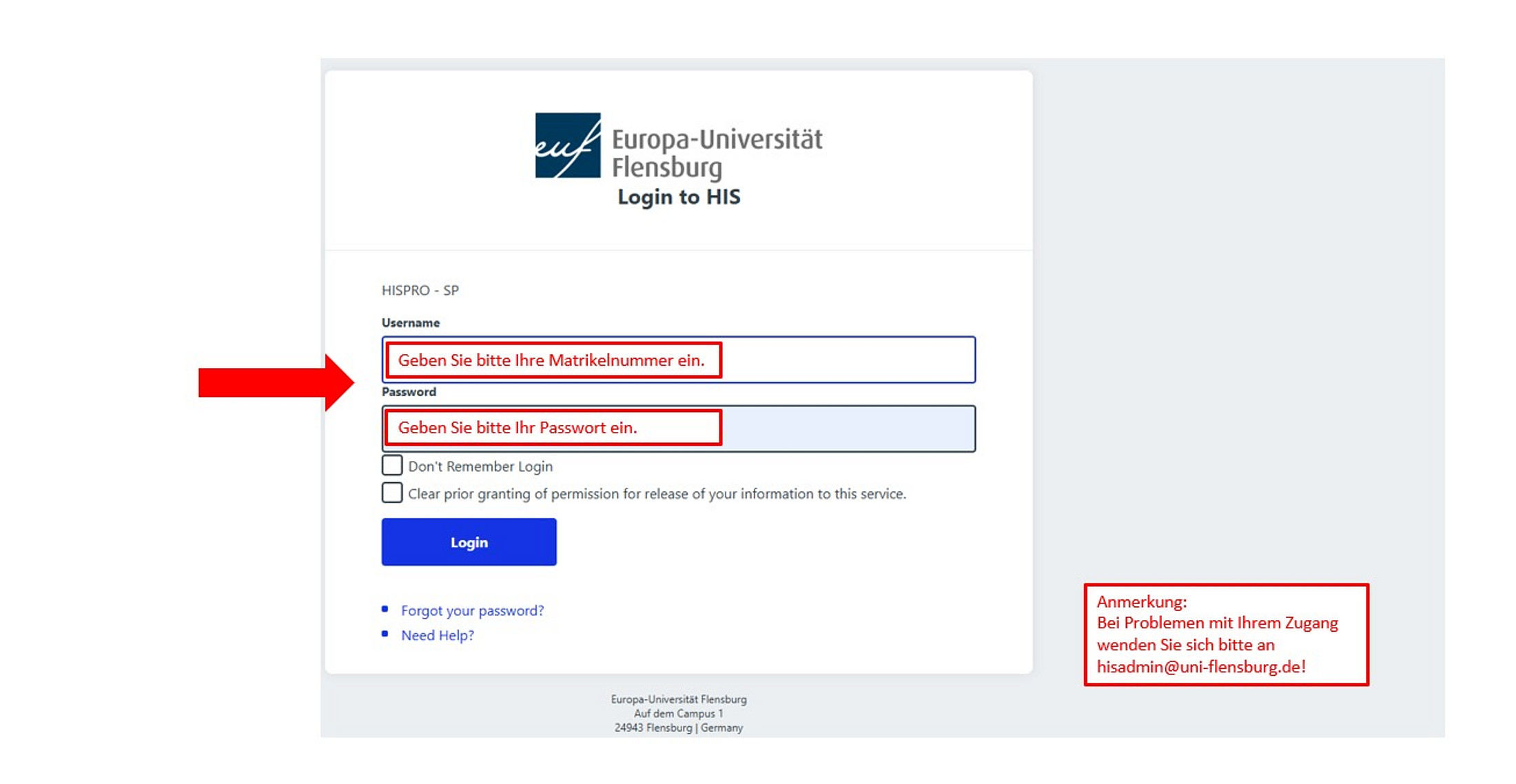Click the Anmerkung heading in the red note
Screen dimensions: 1516x784
click(1142, 601)
